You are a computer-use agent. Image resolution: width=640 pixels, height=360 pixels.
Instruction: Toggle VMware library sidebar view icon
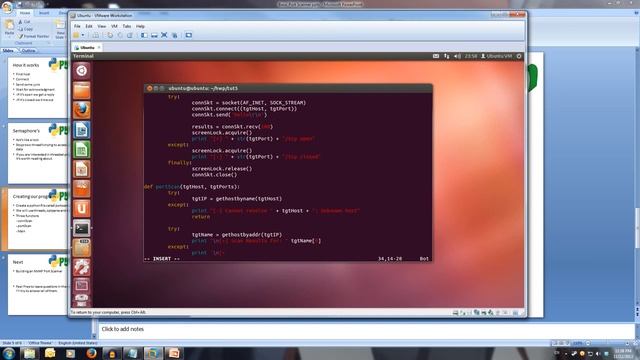click(144, 35)
